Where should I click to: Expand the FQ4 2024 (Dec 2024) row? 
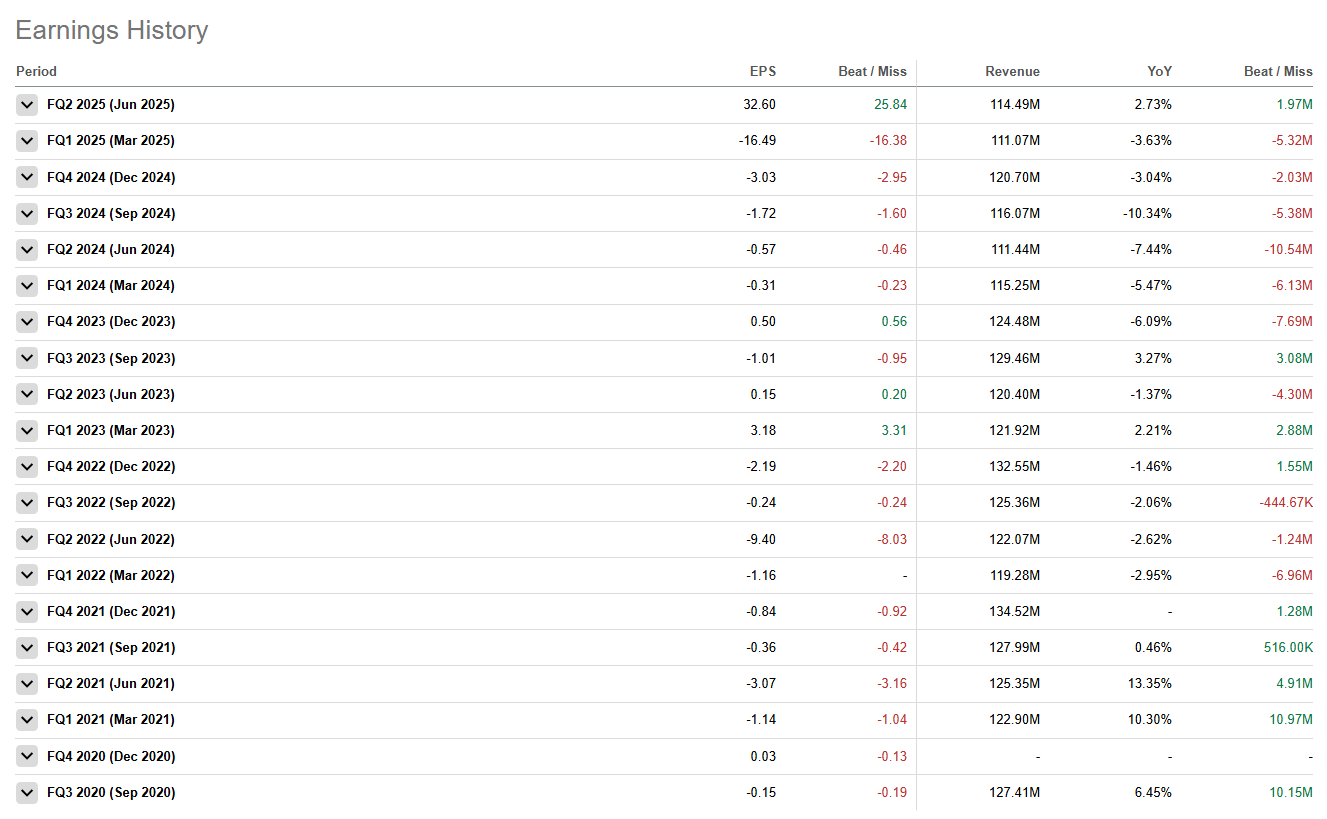(27, 177)
